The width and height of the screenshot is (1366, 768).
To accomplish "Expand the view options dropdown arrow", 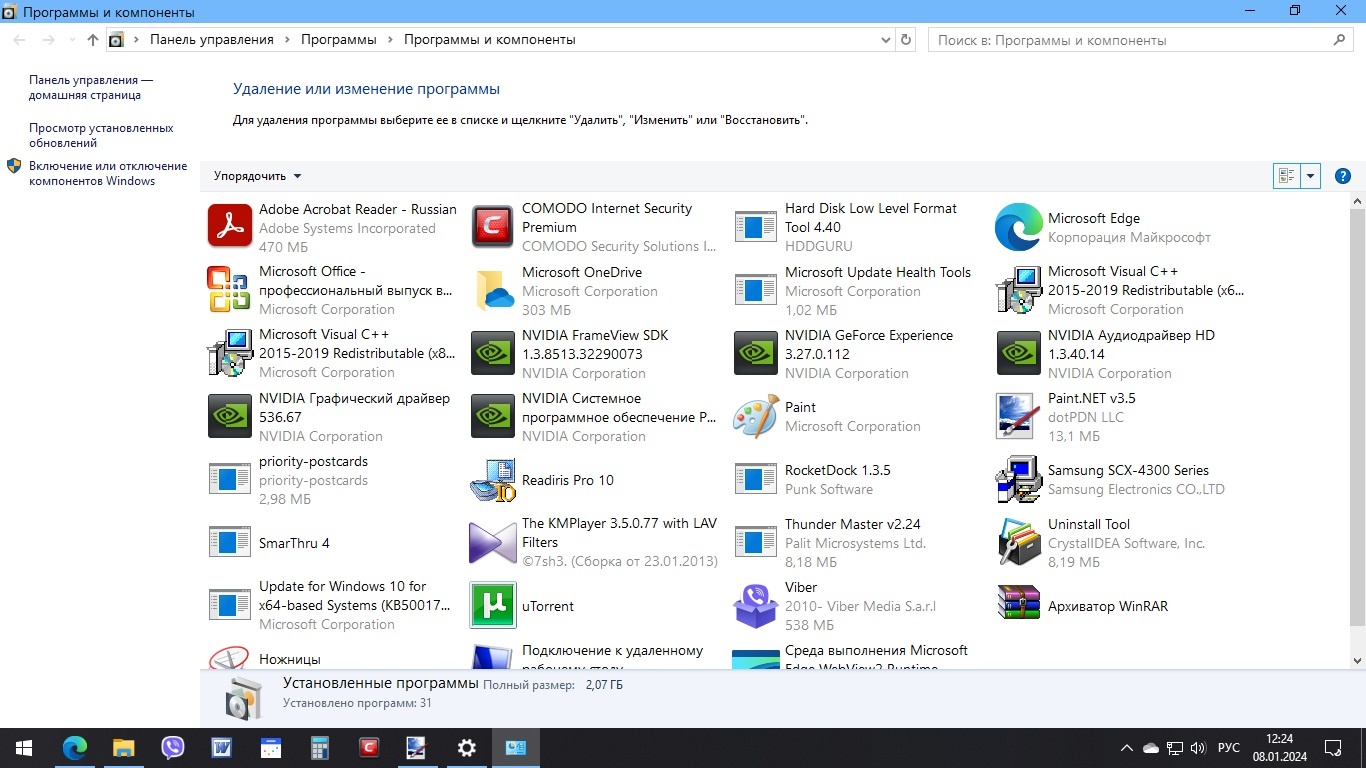I will coord(1311,176).
